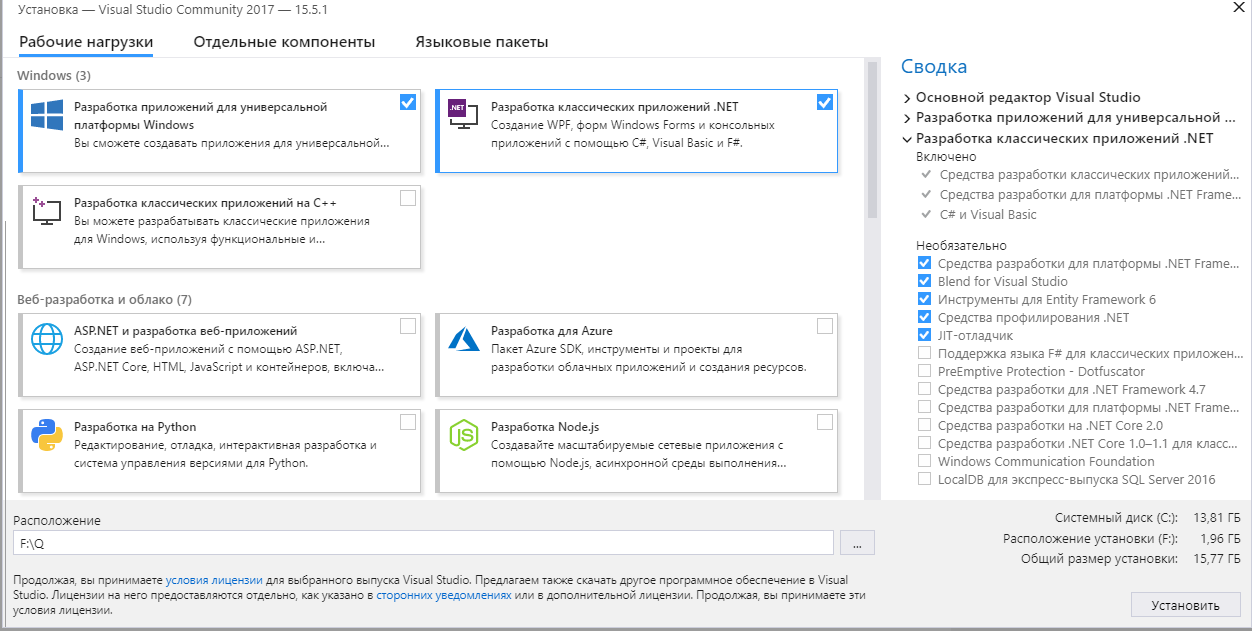Expand the universal Windows apps summary
This screenshot has width=1252, height=631.
pos(907,118)
